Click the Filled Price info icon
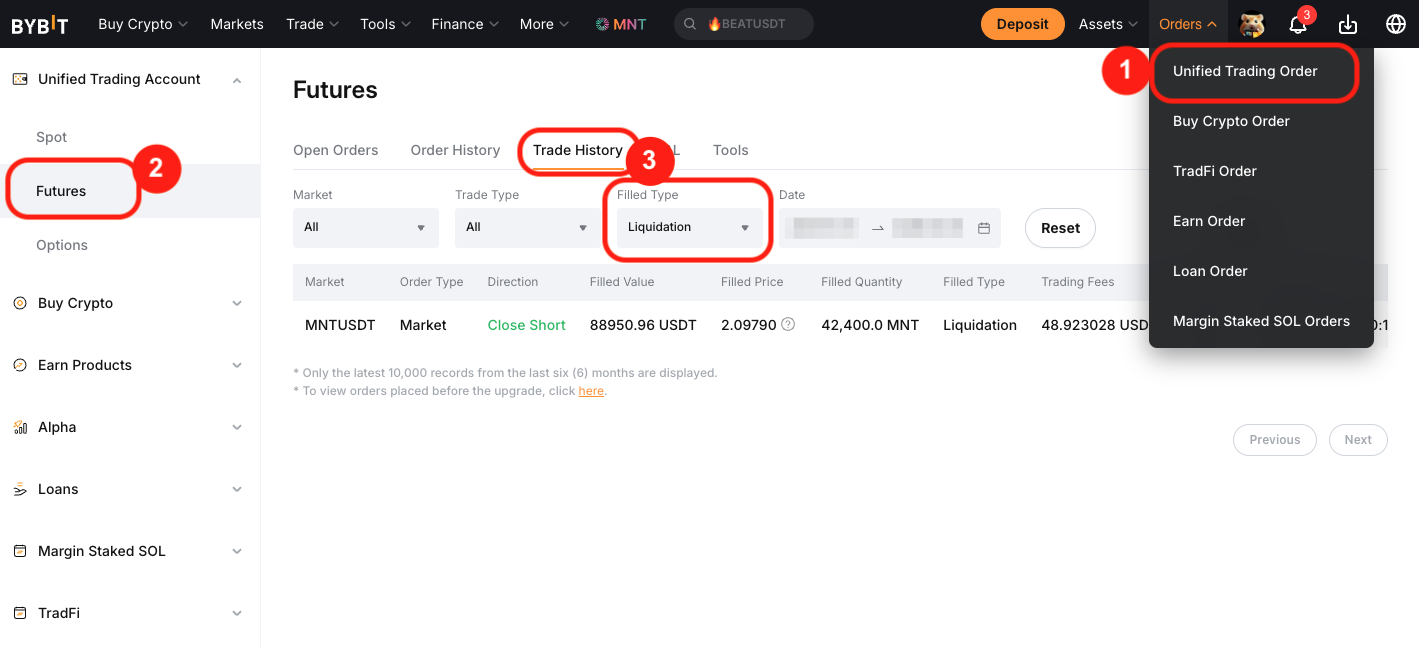Viewport: 1419px width, 647px height. tap(788, 324)
